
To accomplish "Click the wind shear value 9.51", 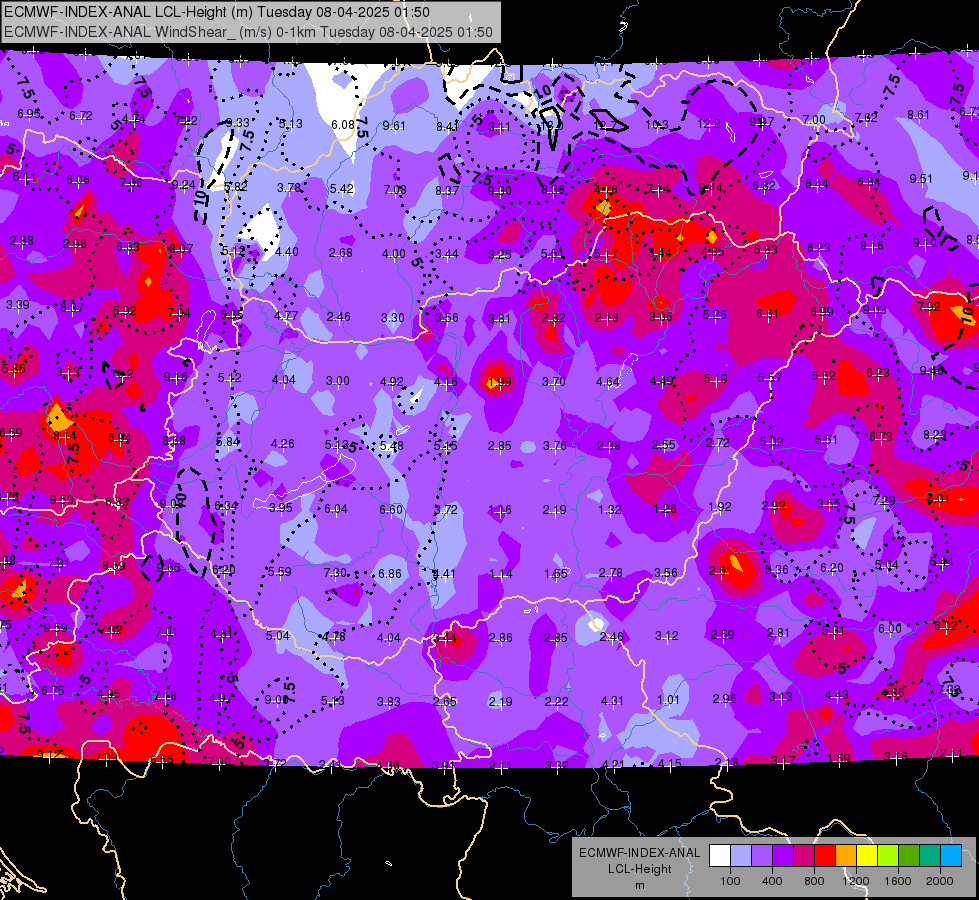I will [x=921, y=179].
